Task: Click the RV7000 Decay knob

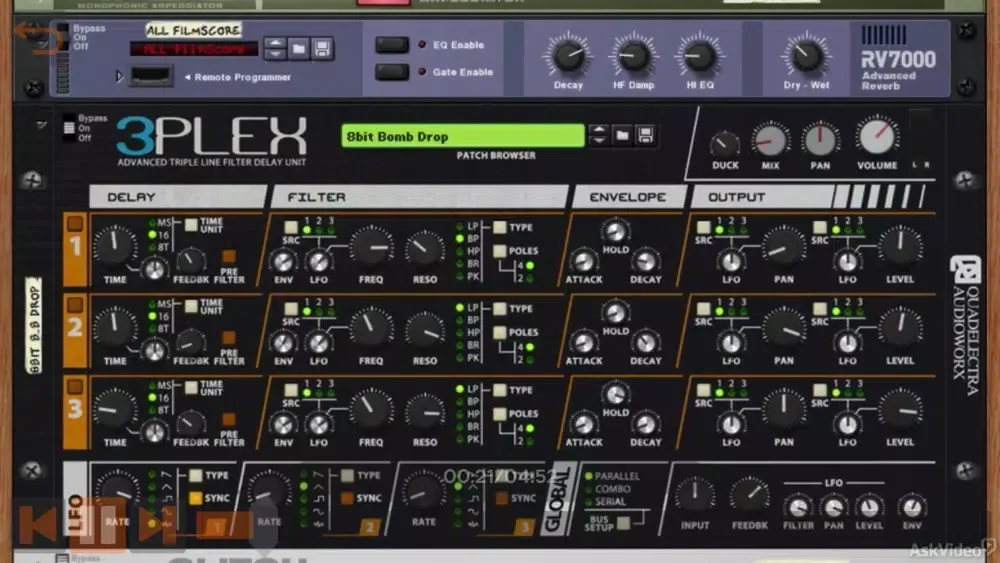Action: point(568,55)
